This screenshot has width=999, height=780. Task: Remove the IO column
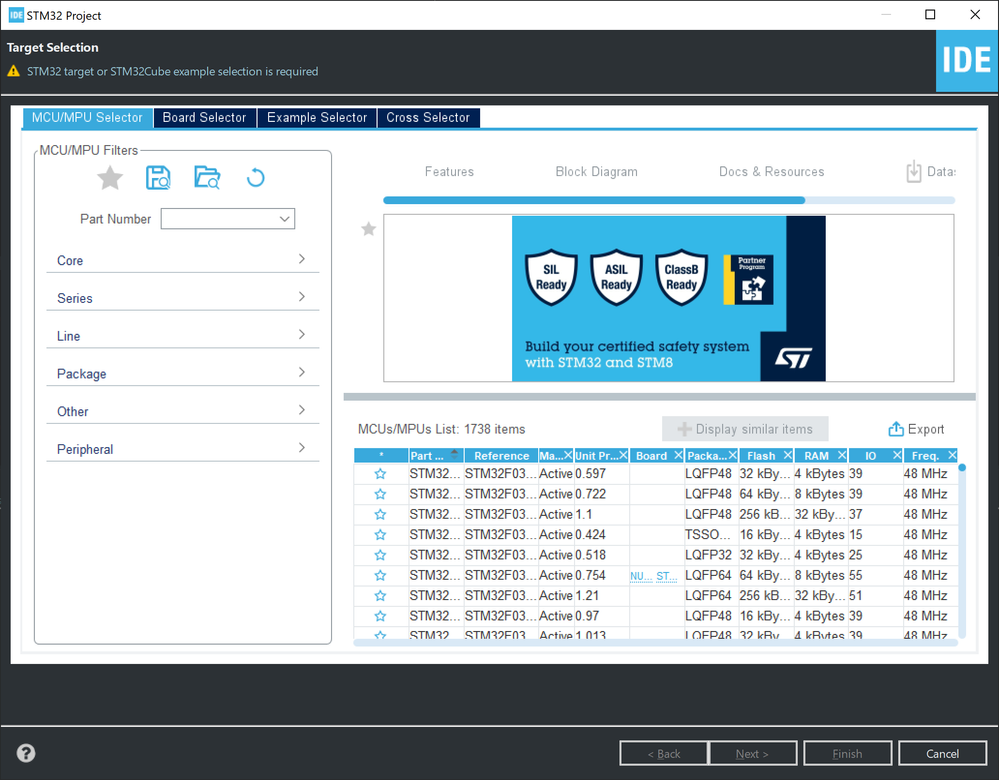click(896, 455)
